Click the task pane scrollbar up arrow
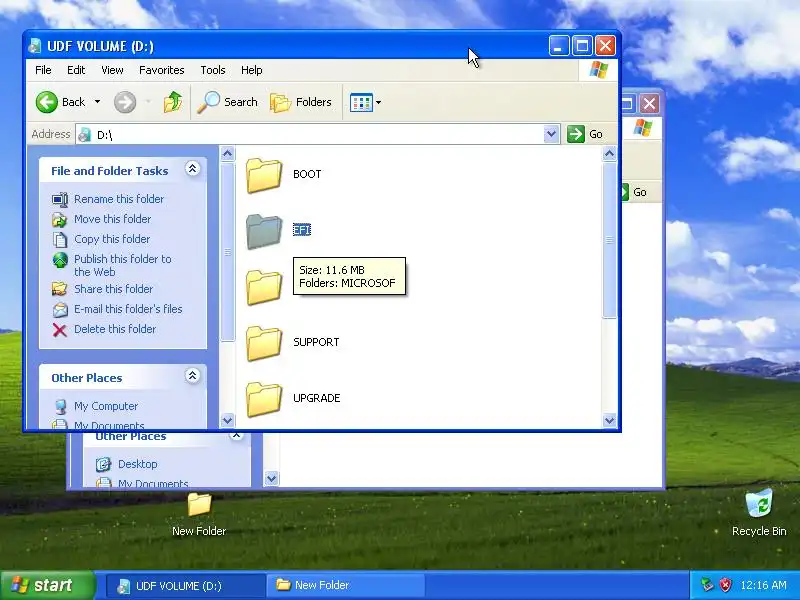This screenshot has height=600, width=800. [x=228, y=153]
